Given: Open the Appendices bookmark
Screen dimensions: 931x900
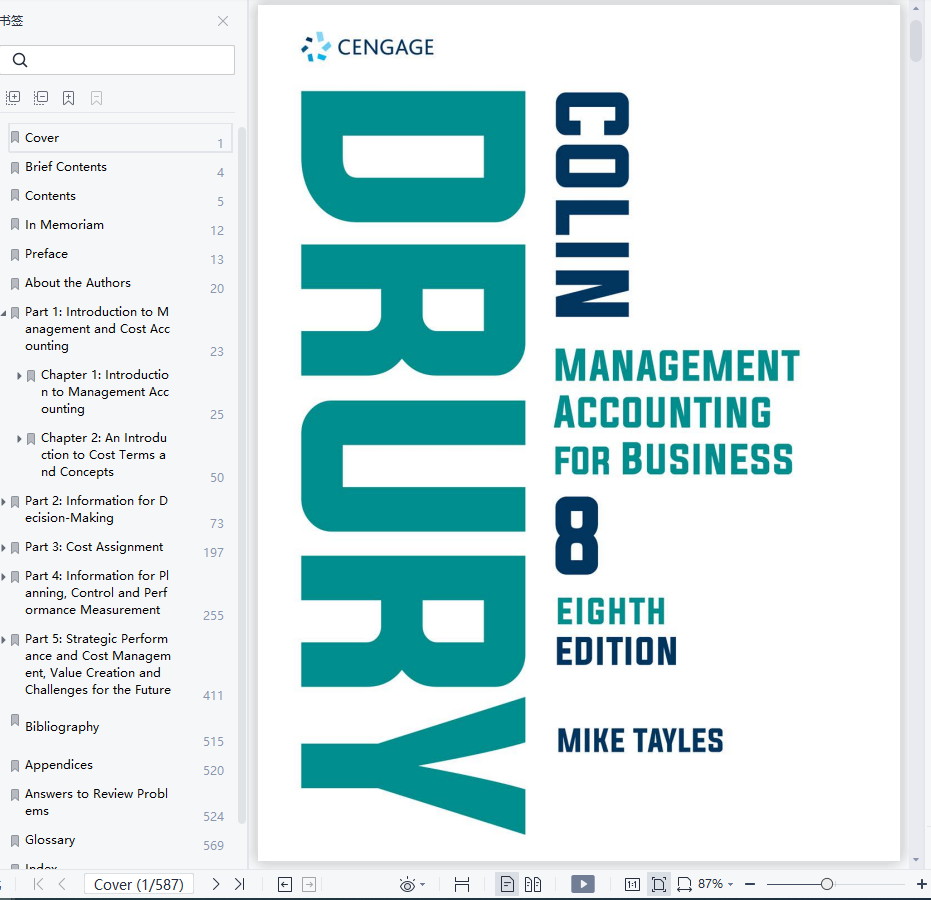Looking at the screenshot, I should (x=59, y=765).
